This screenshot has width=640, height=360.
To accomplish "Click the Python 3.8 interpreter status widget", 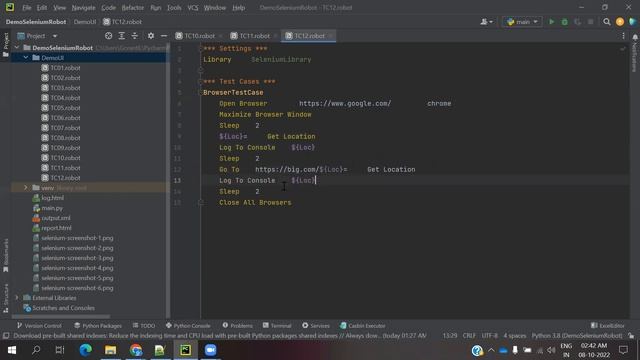I will 577,336.
